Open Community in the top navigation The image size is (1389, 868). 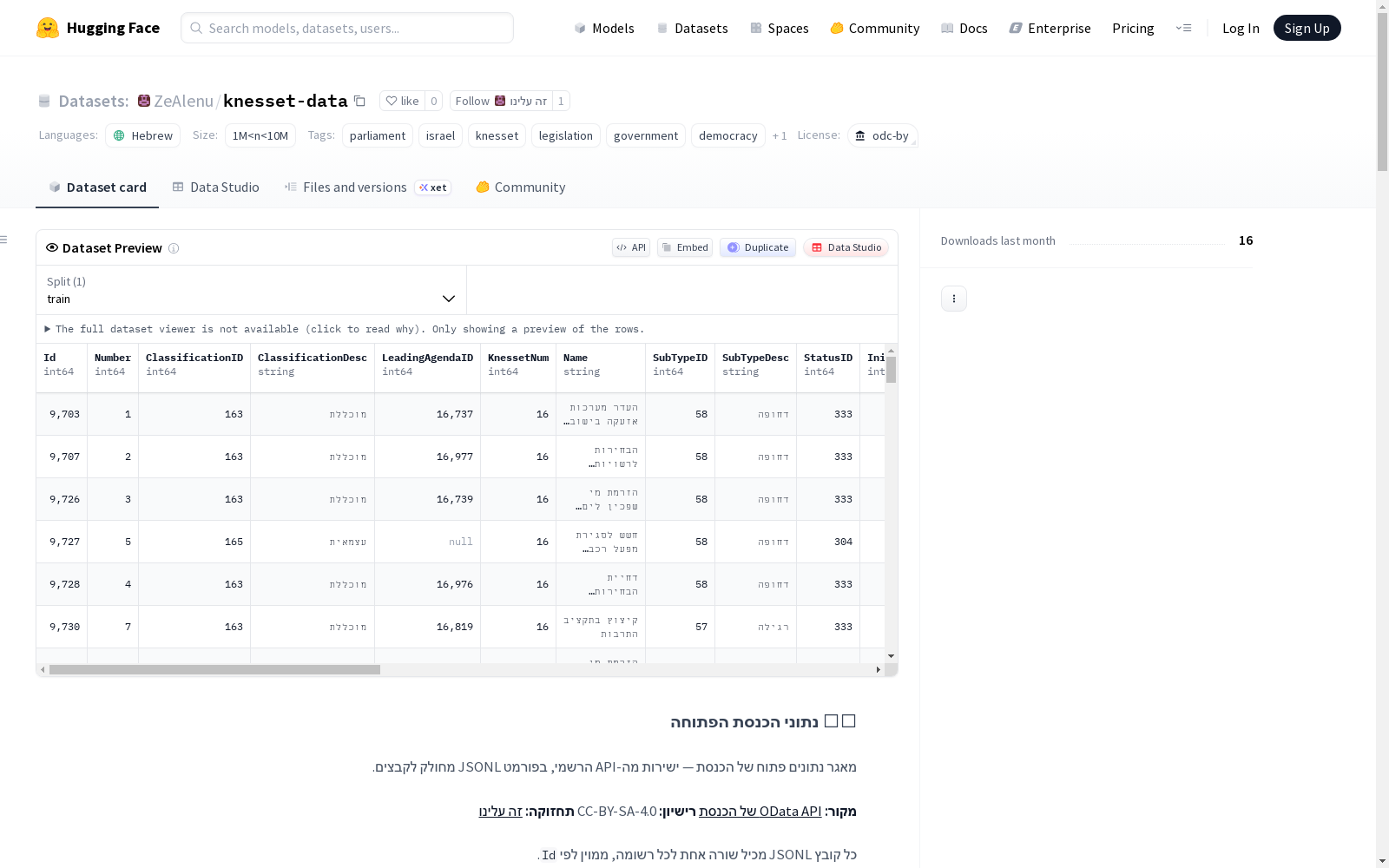point(875,28)
